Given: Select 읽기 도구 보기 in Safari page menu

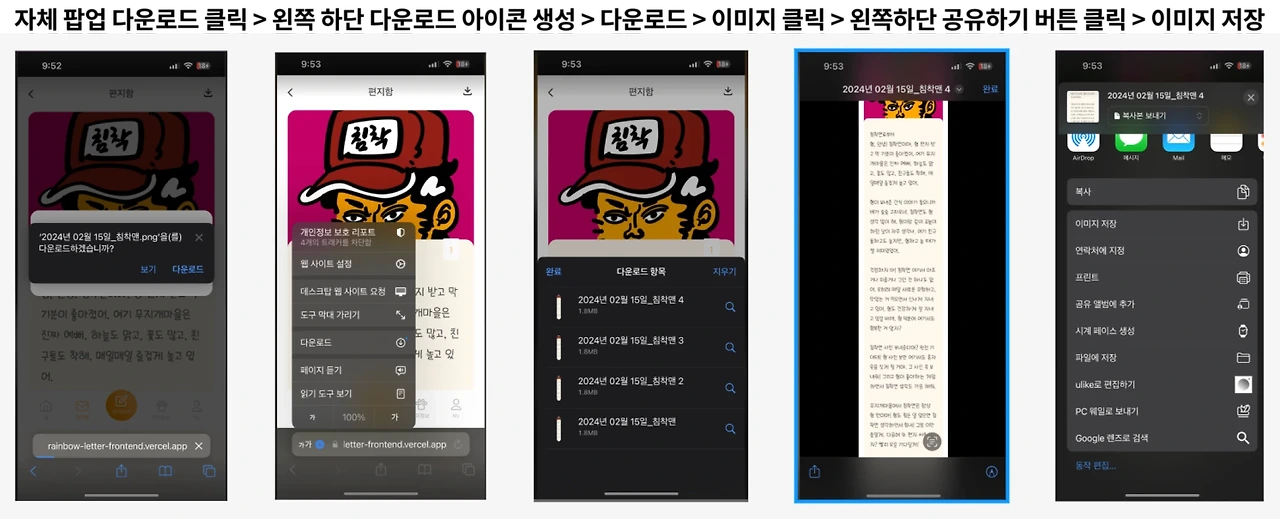Looking at the screenshot, I should (353, 394).
